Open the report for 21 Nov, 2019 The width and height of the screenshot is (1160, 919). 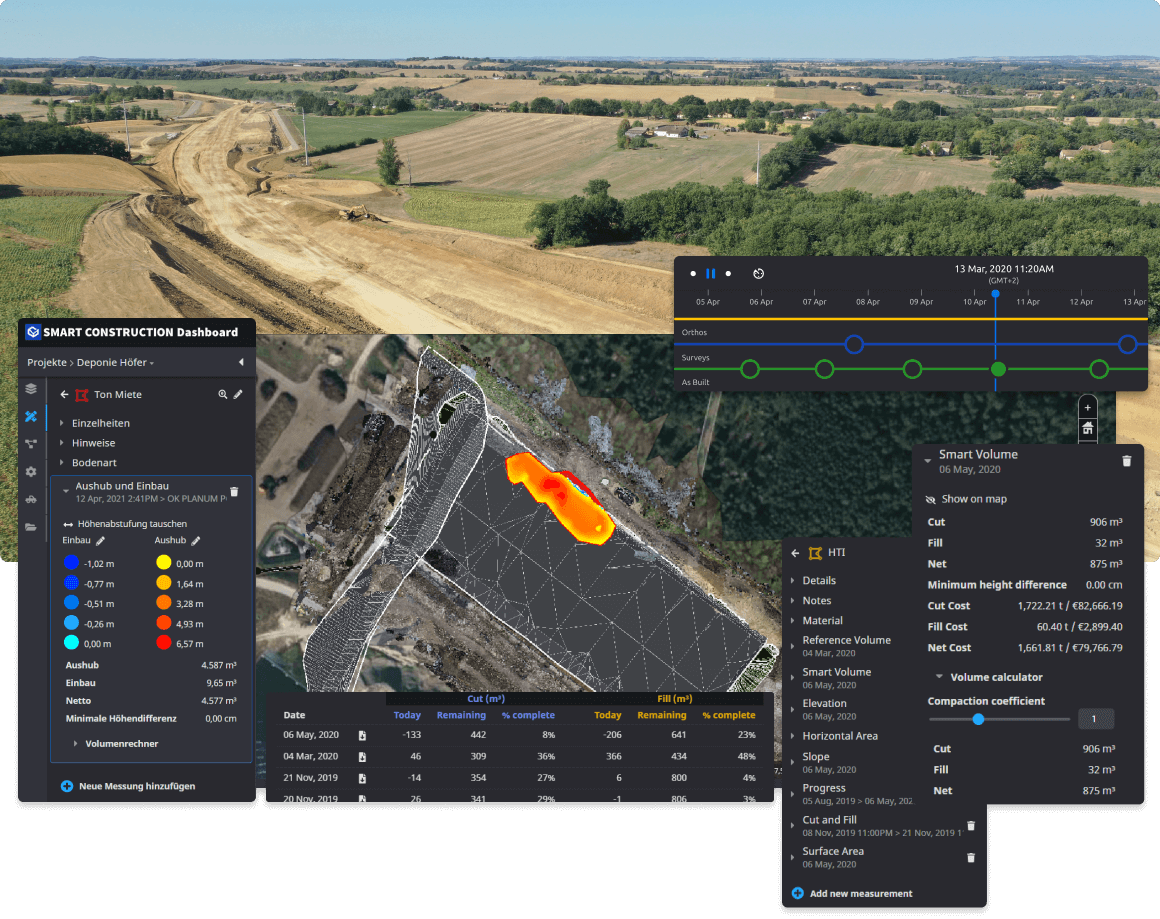coord(362,778)
